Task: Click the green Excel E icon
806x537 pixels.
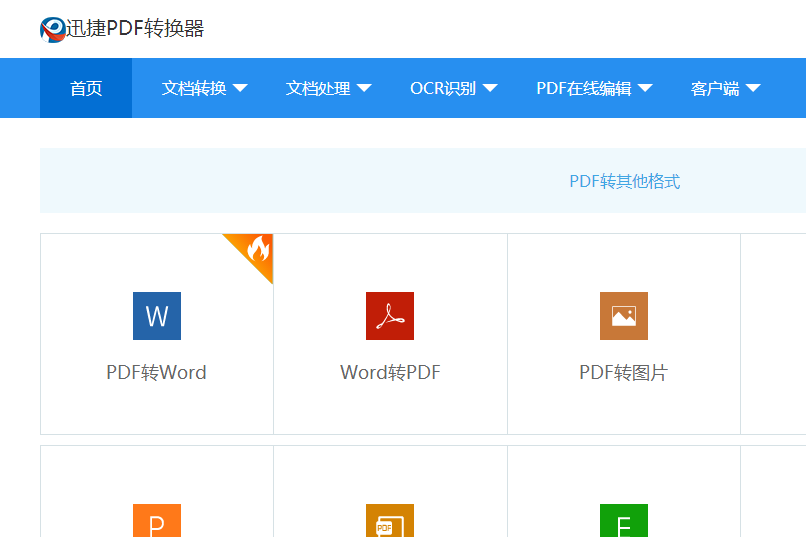Action: (624, 521)
